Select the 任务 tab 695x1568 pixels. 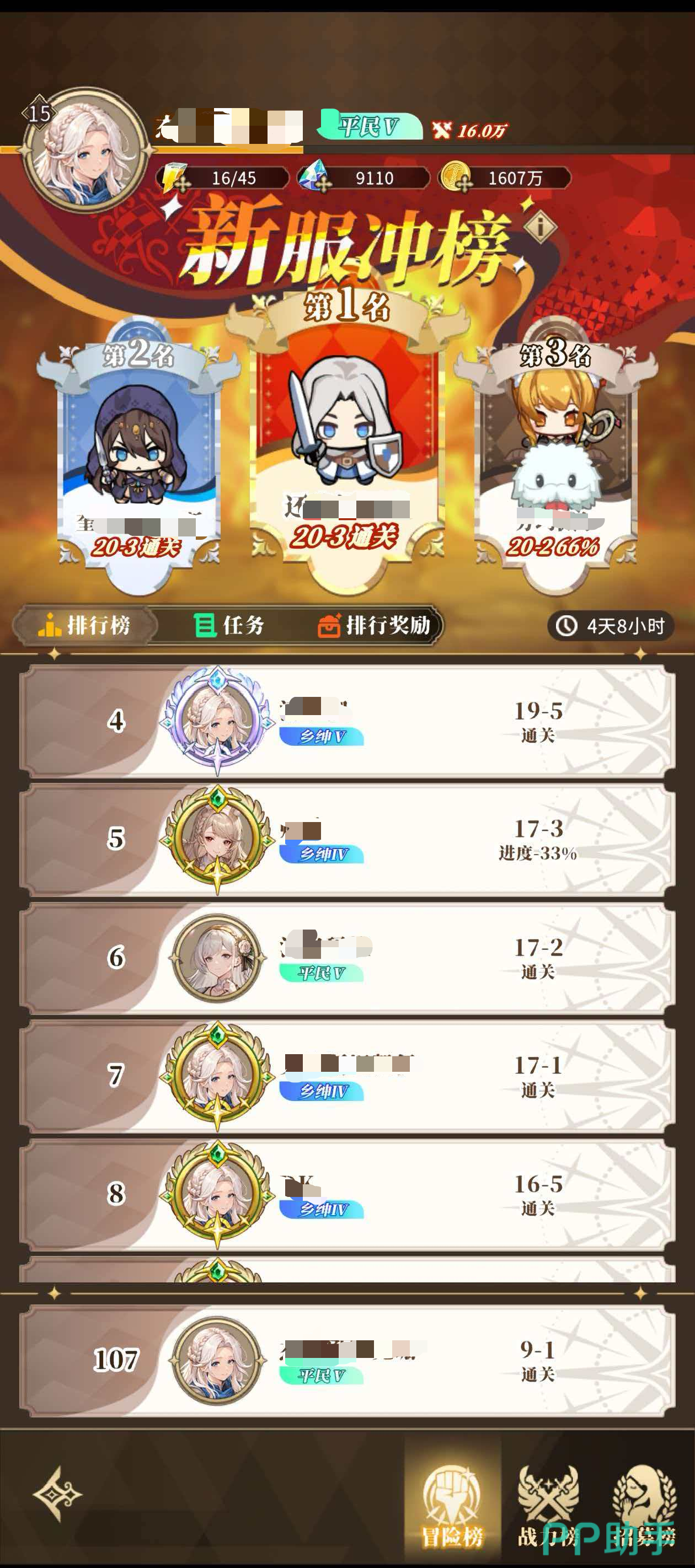coord(229,625)
